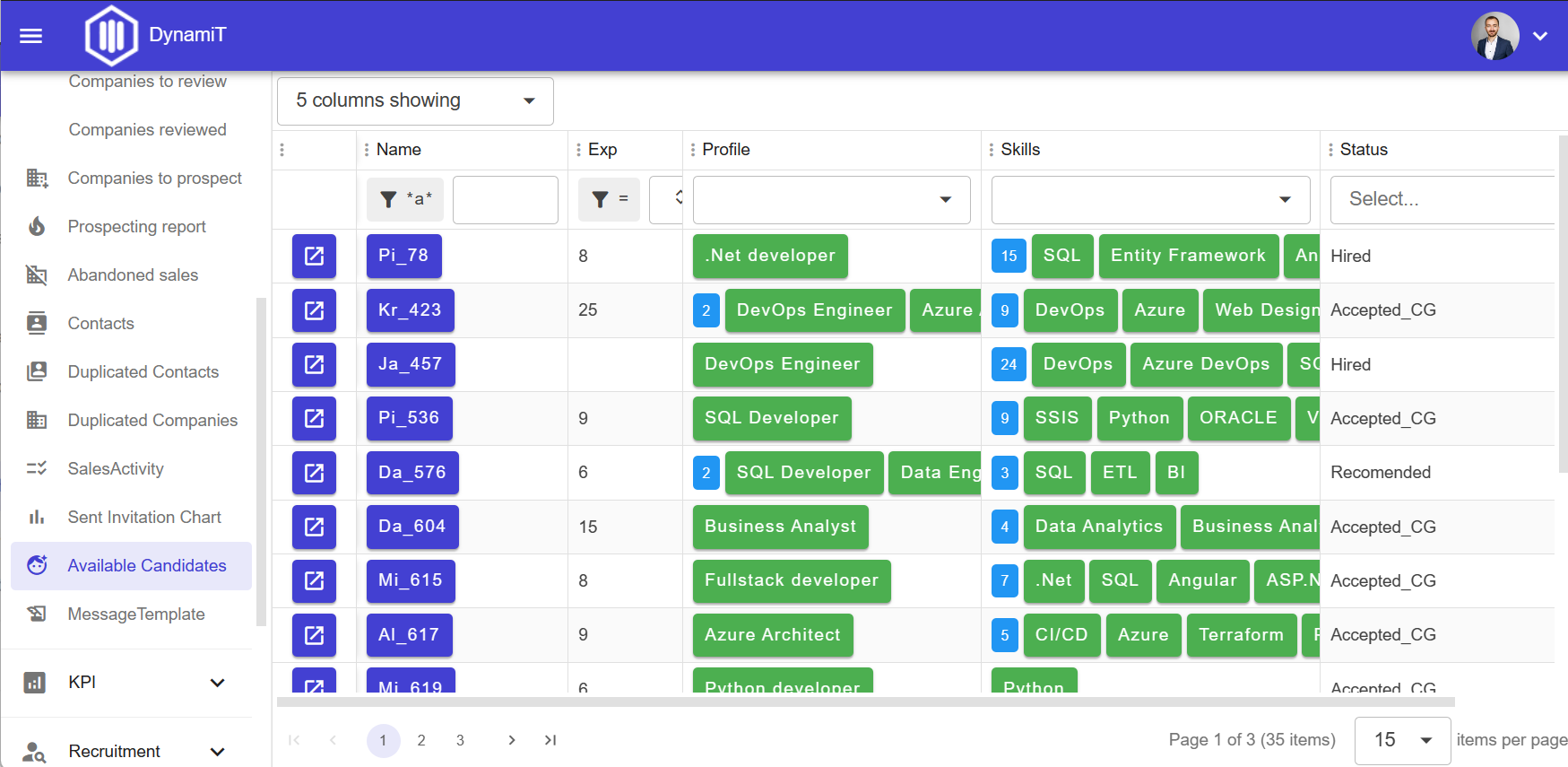
Task: Go to the last page arrow icon
Action: point(550,740)
